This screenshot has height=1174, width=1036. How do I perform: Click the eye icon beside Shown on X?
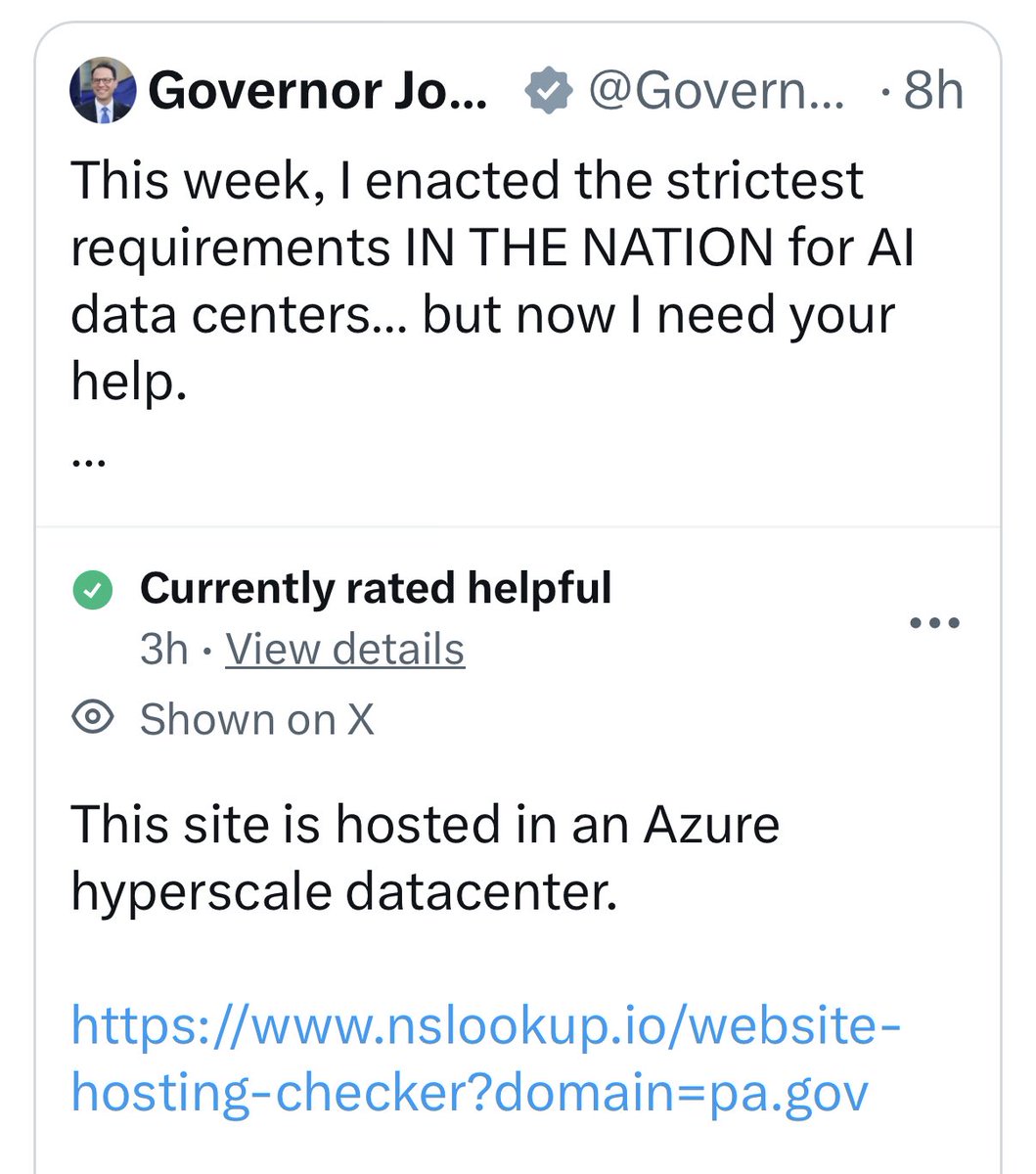94,718
